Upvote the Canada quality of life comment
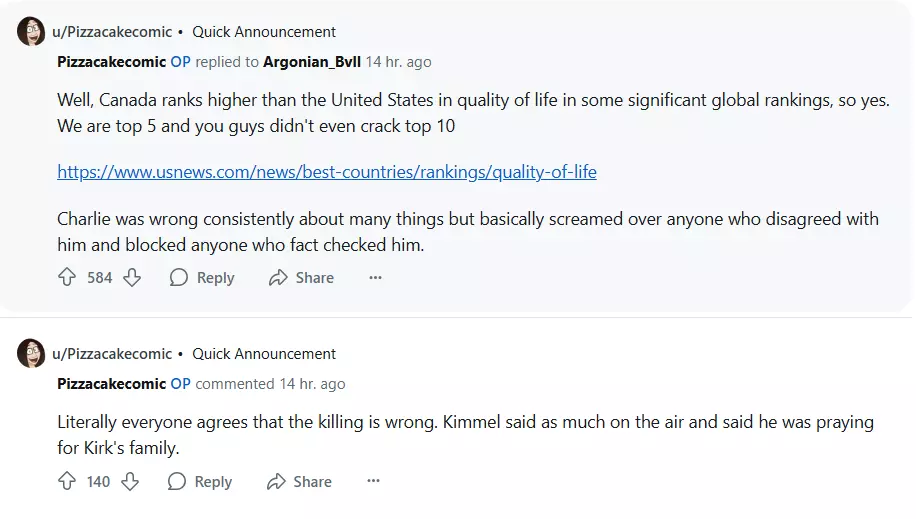The height and width of the screenshot is (519, 916). pos(67,278)
